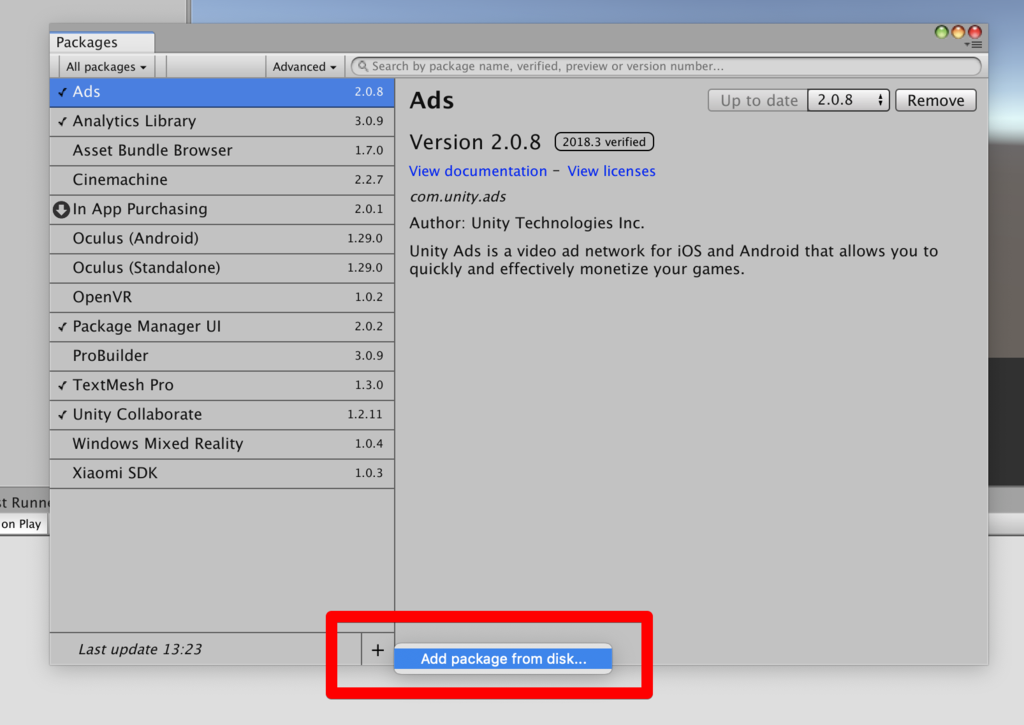This screenshot has width=1024, height=725.
Task: Click the Remove button
Action: 935,100
